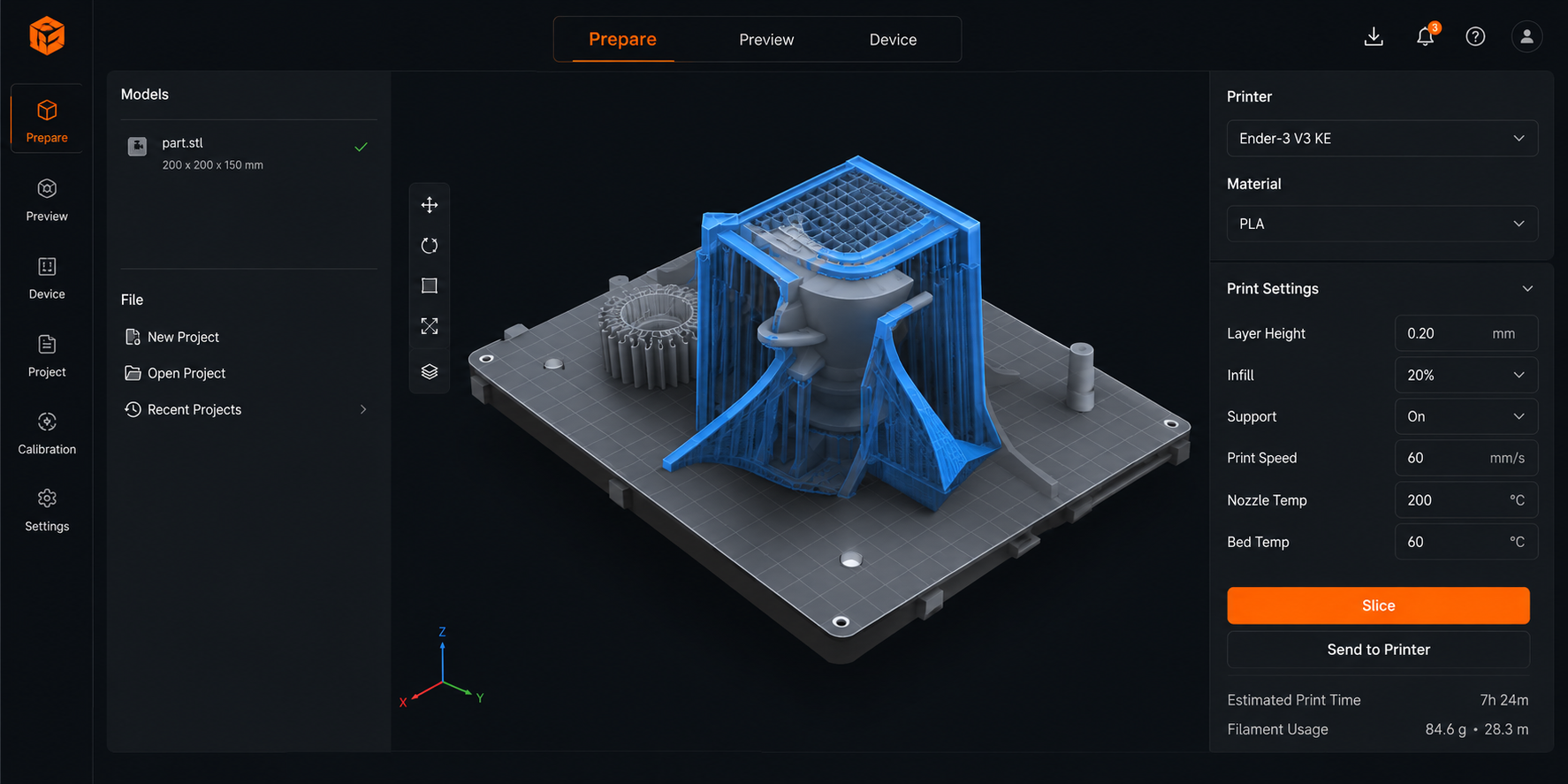This screenshot has width=1568, height=784.
Task: Click Filament Usage value 84.6 g
Action: coord(1445,729)
